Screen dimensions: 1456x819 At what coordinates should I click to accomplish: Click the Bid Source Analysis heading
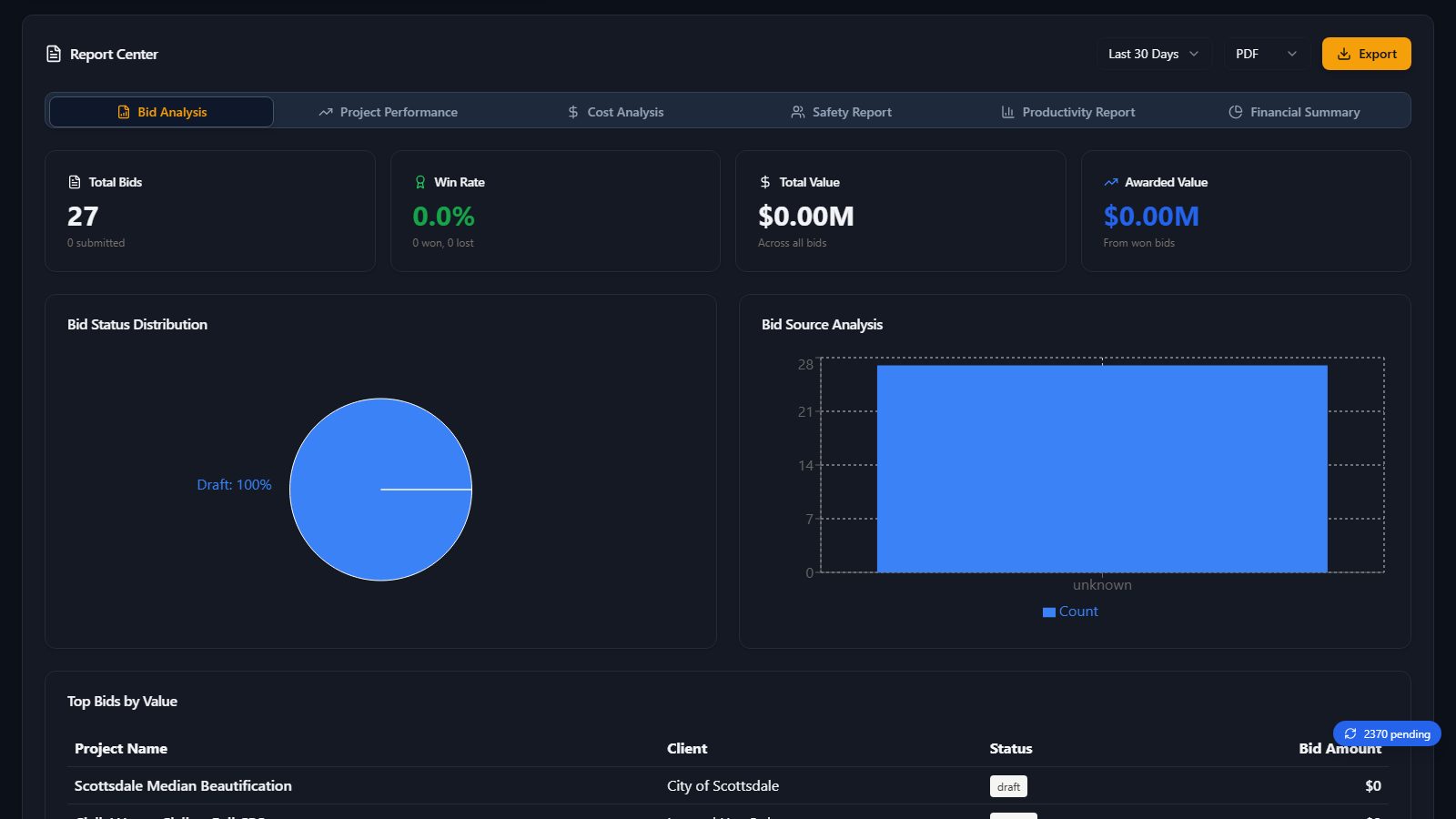pyautogui.click(x=822, y=324)
